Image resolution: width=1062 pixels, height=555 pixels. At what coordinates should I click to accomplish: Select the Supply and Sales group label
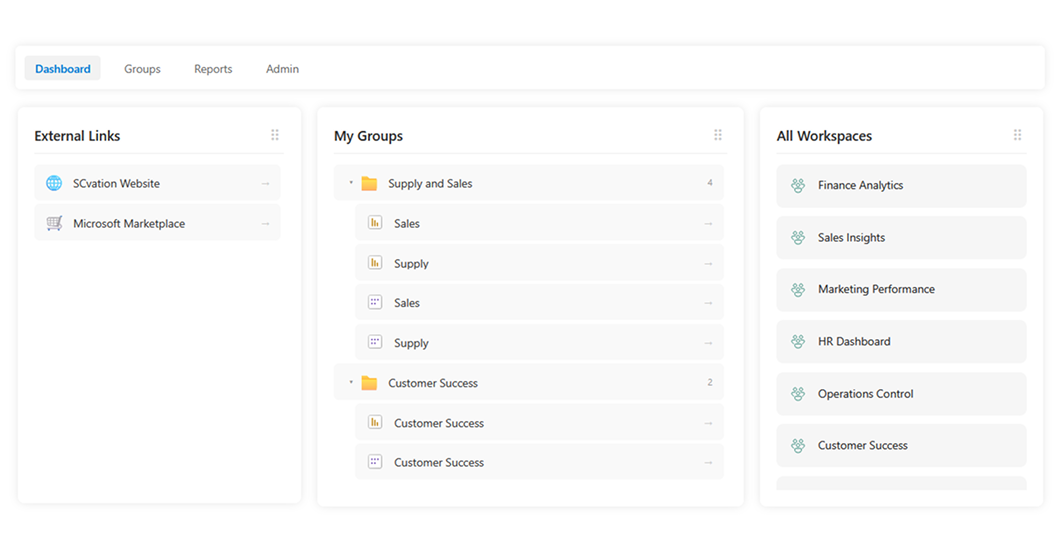(430, 184)
